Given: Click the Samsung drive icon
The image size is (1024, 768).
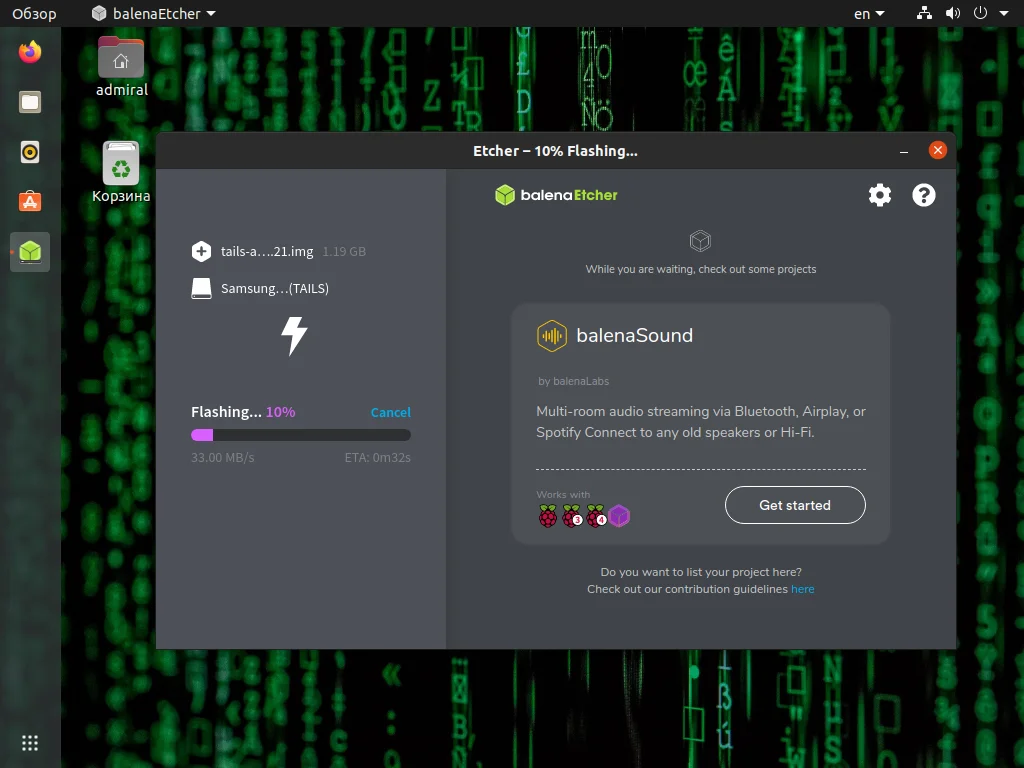Looking at the screenshot, I should coord(201,288).
